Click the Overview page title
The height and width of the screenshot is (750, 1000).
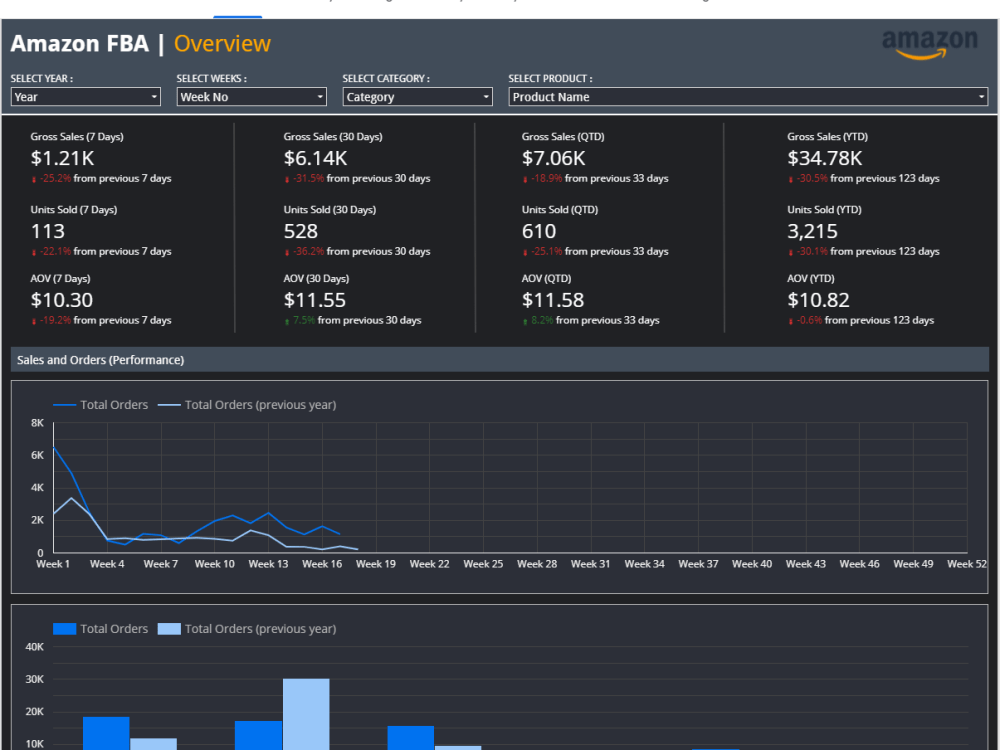[x=222, y=43]
